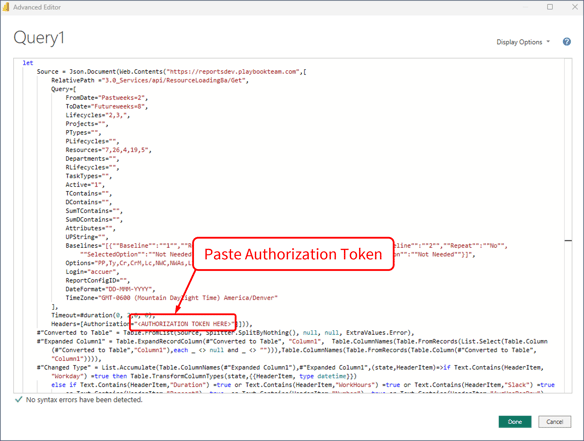Click the TContains="" line
The width and height of the screenshot is (584, 441).
(89, 193)
